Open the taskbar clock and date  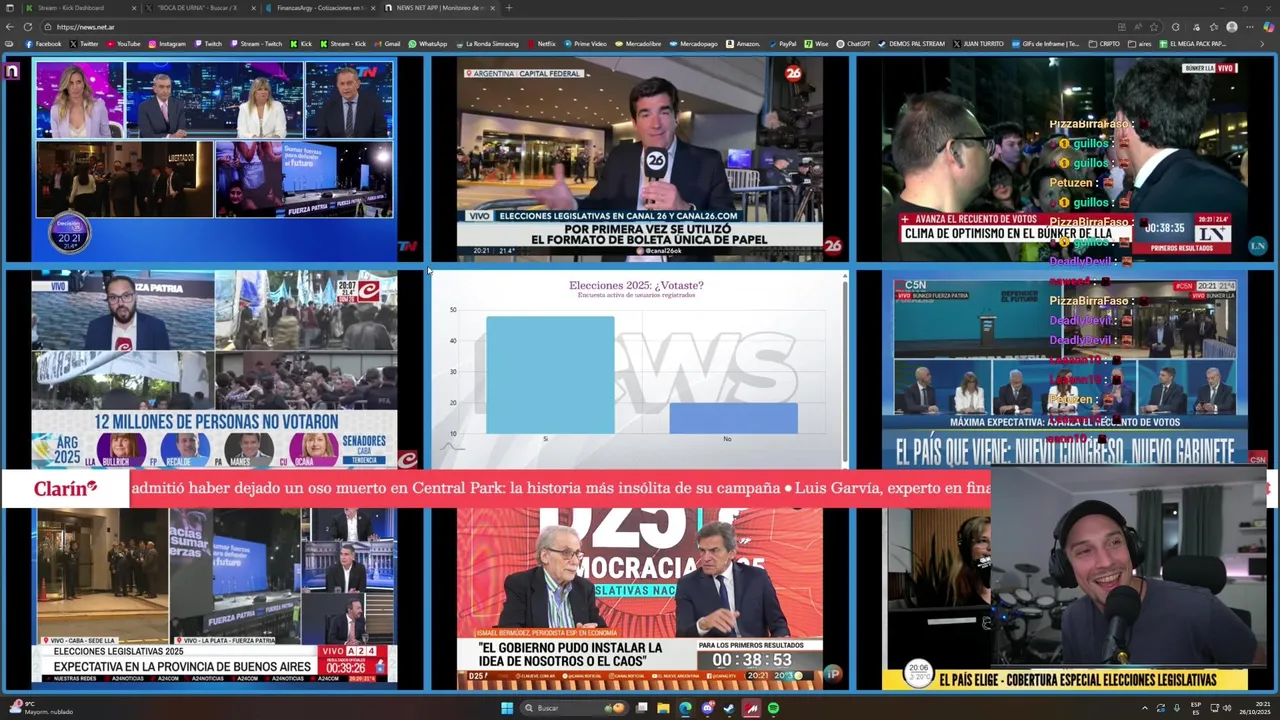[1256, 708]
